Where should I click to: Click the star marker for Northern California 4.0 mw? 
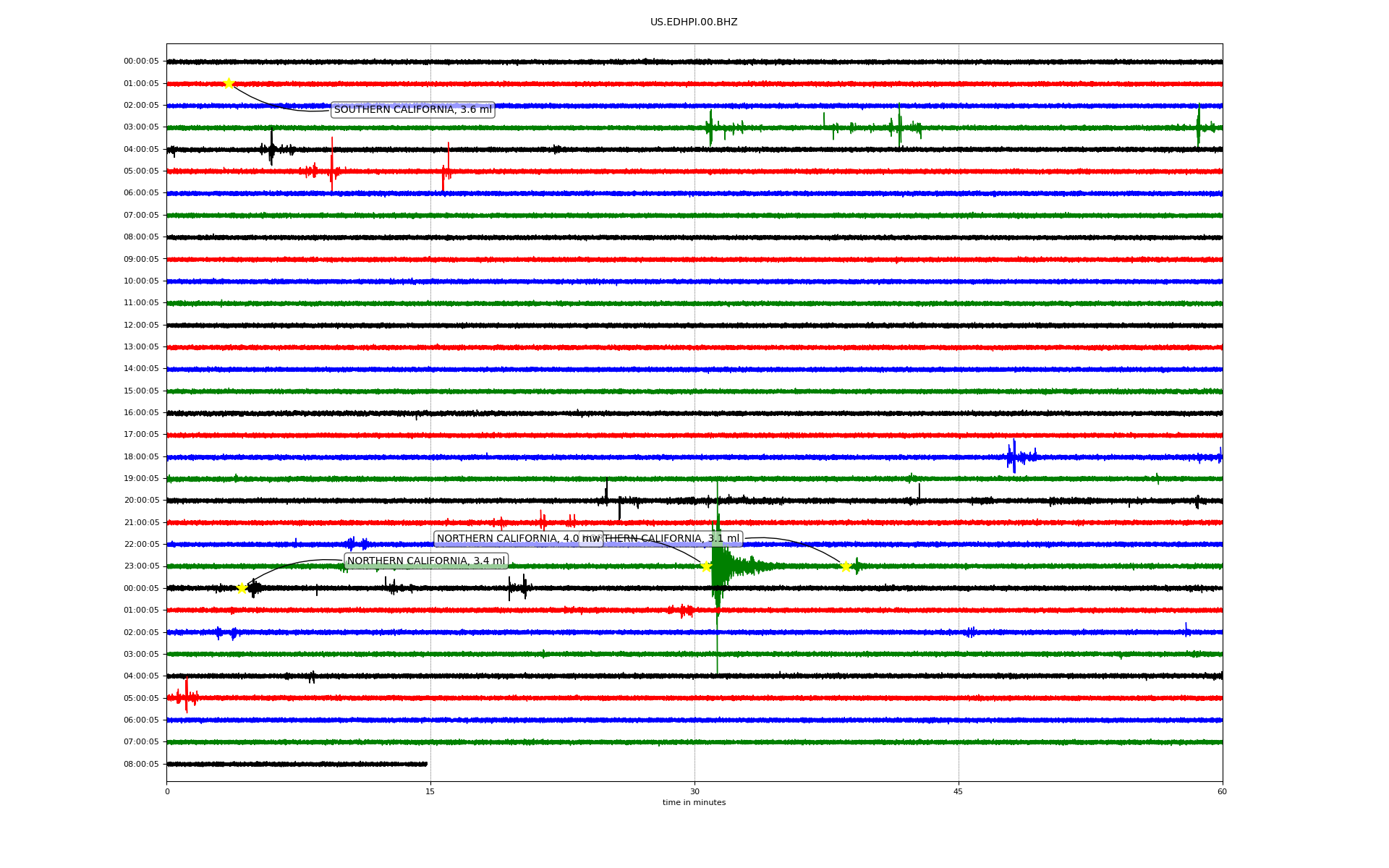706,566
